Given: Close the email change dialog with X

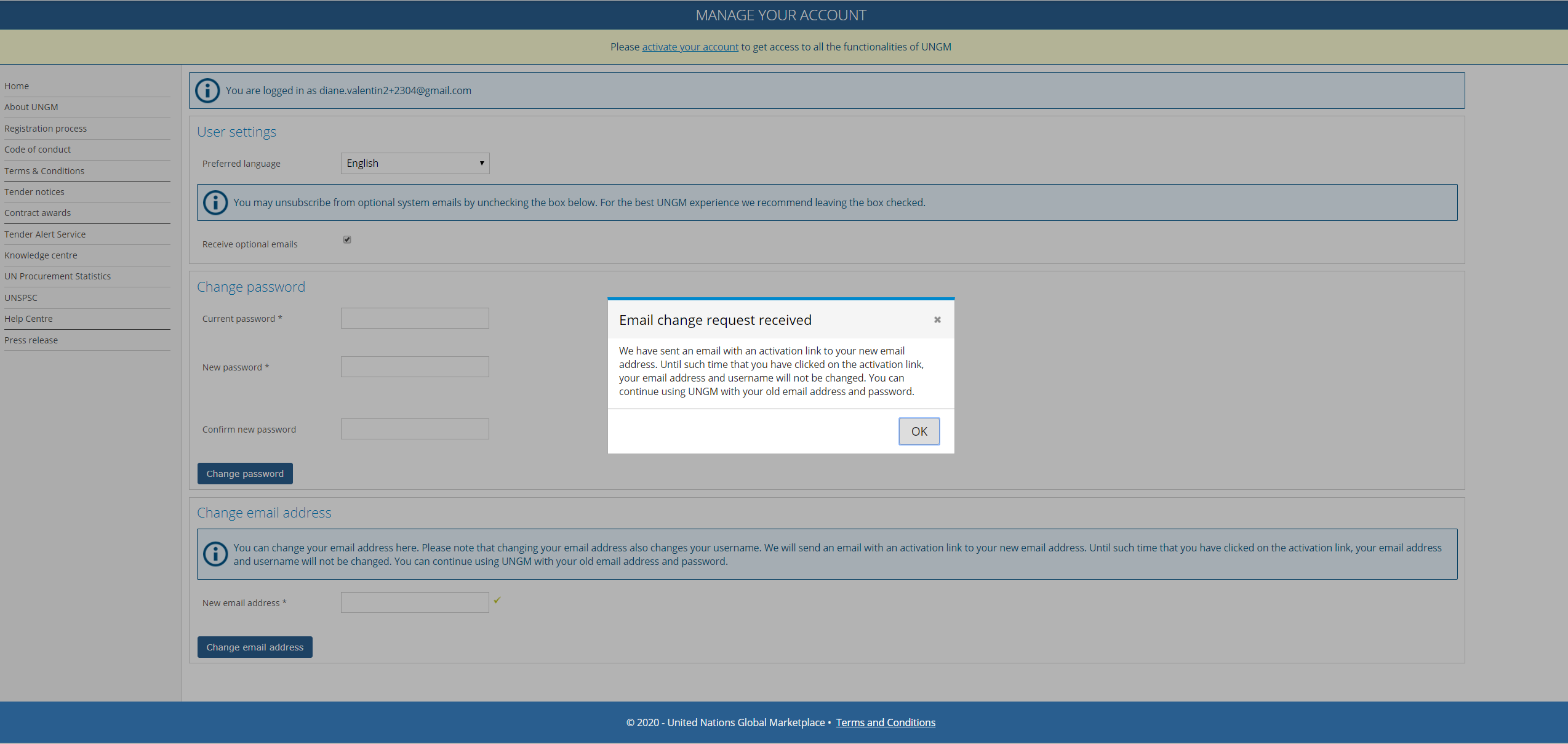Looking at the screenshot, I should tap(937, 319).
